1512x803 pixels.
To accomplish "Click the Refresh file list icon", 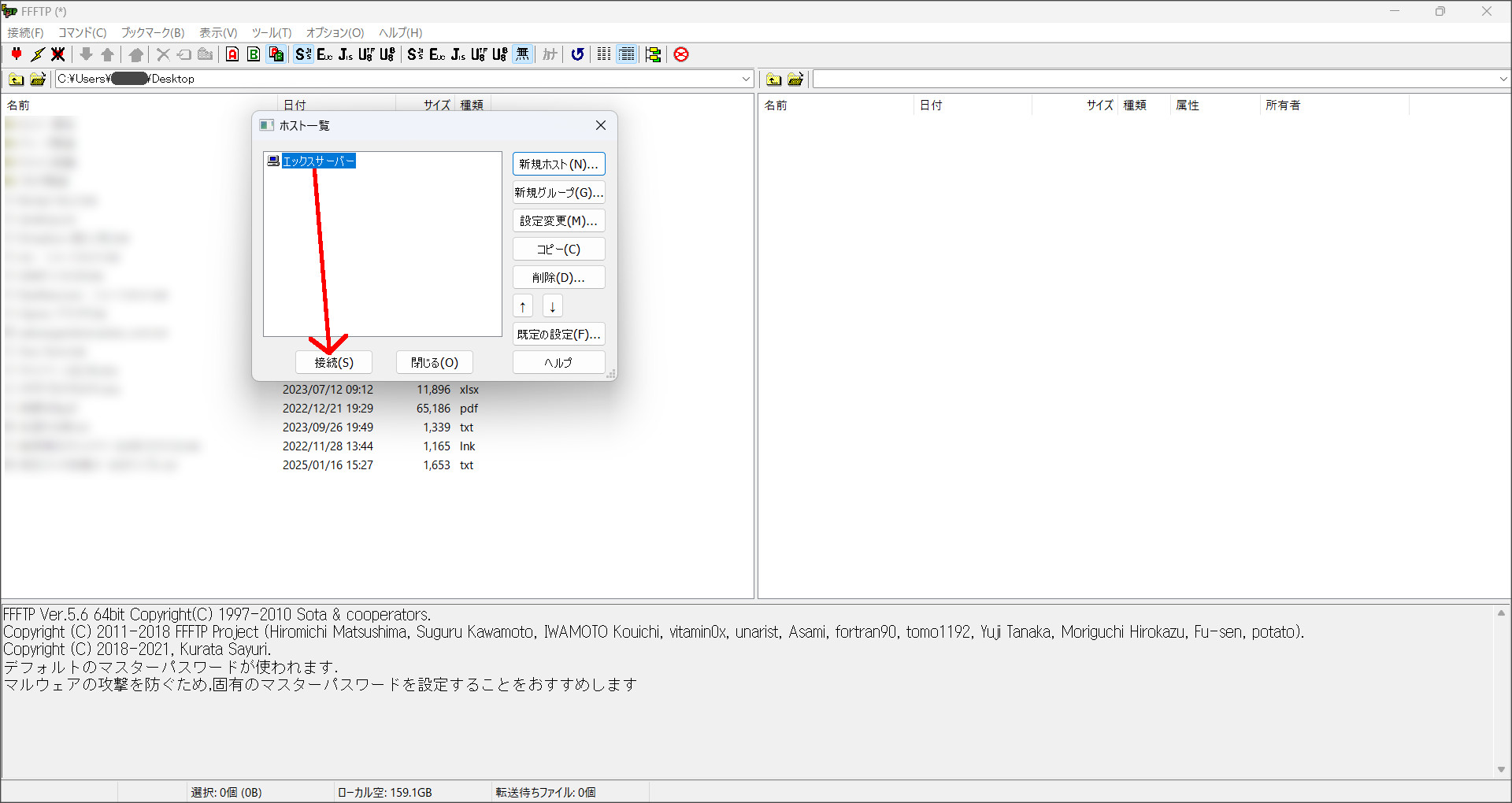I will pos(577,54).
